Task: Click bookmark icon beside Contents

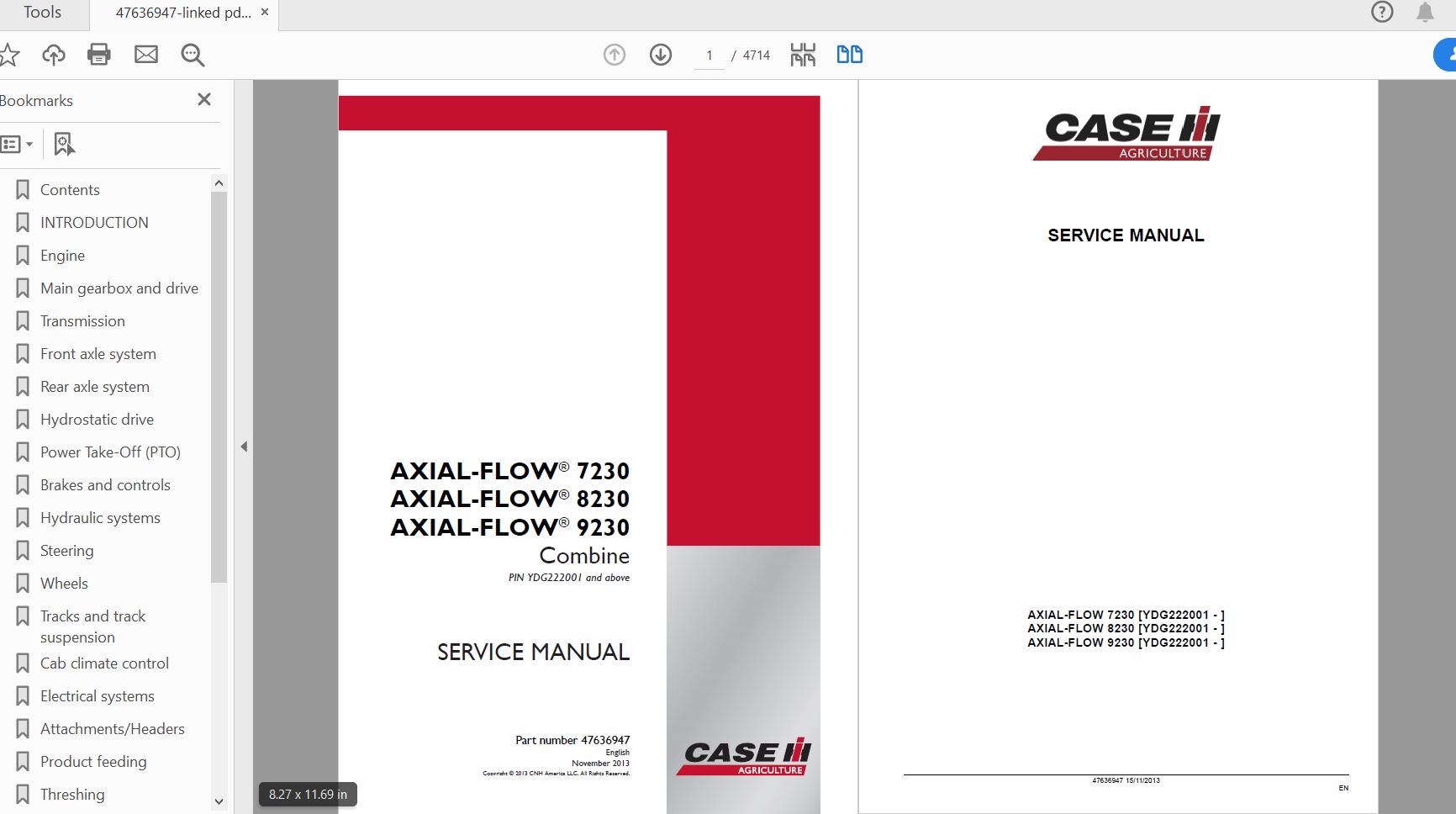Action: pyautogui.click(x=23, y=190)
